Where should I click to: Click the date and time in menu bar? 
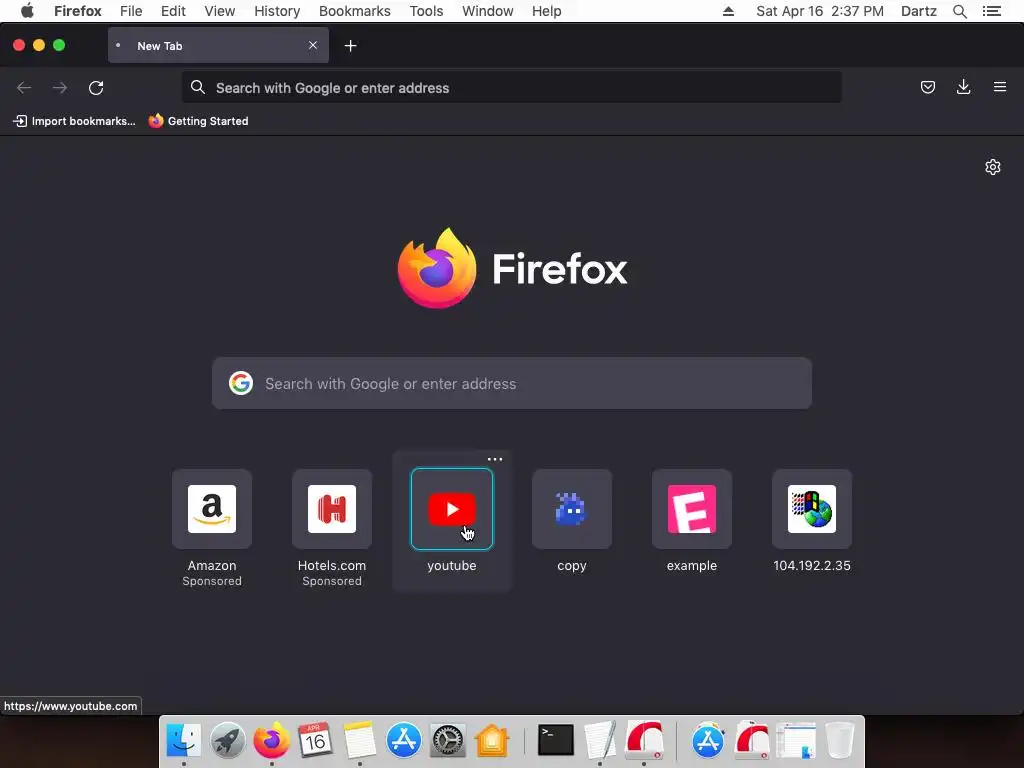pyautogui.click(x=820, y=11)
